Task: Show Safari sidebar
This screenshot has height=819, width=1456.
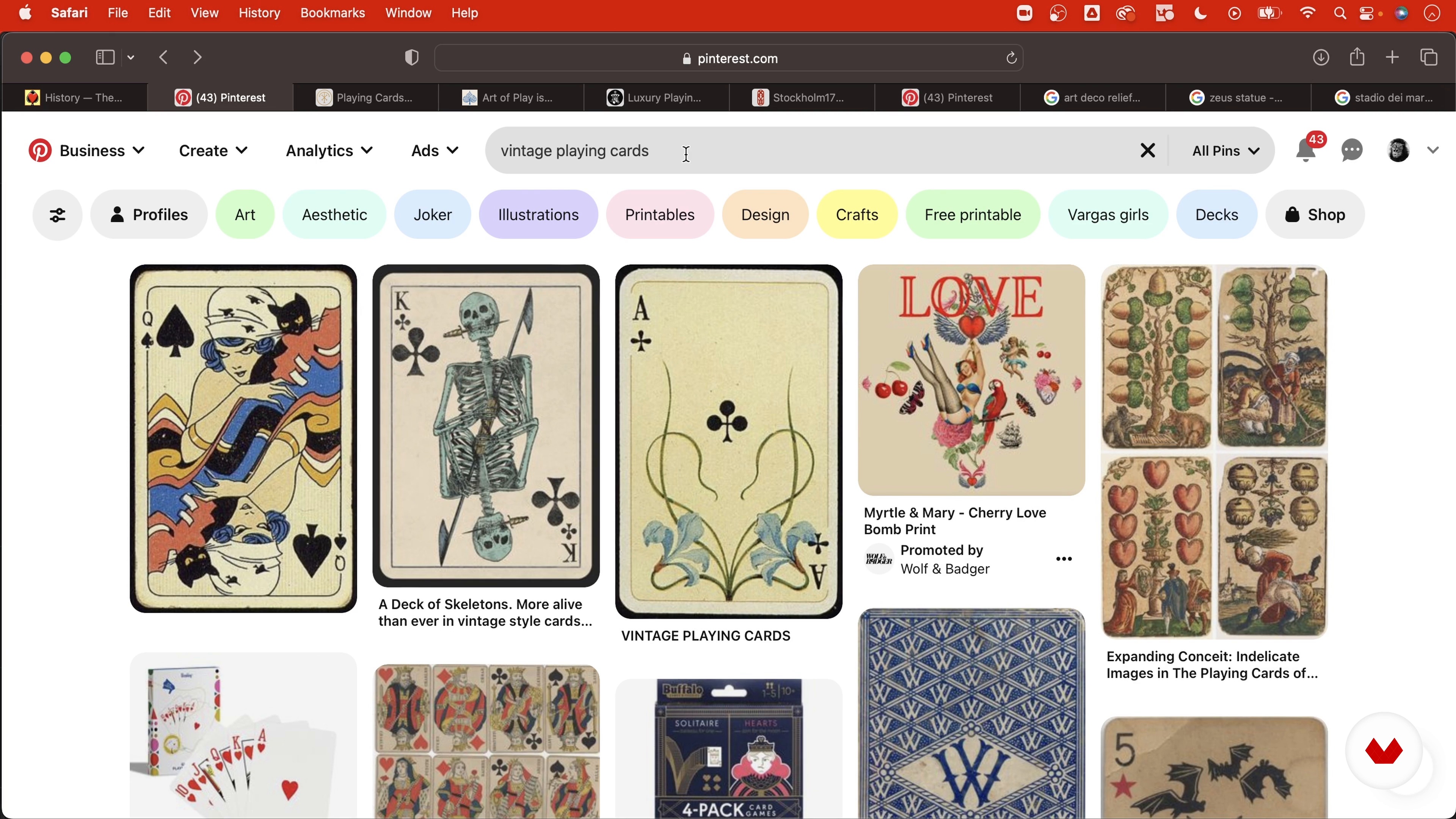Action: 105,58
